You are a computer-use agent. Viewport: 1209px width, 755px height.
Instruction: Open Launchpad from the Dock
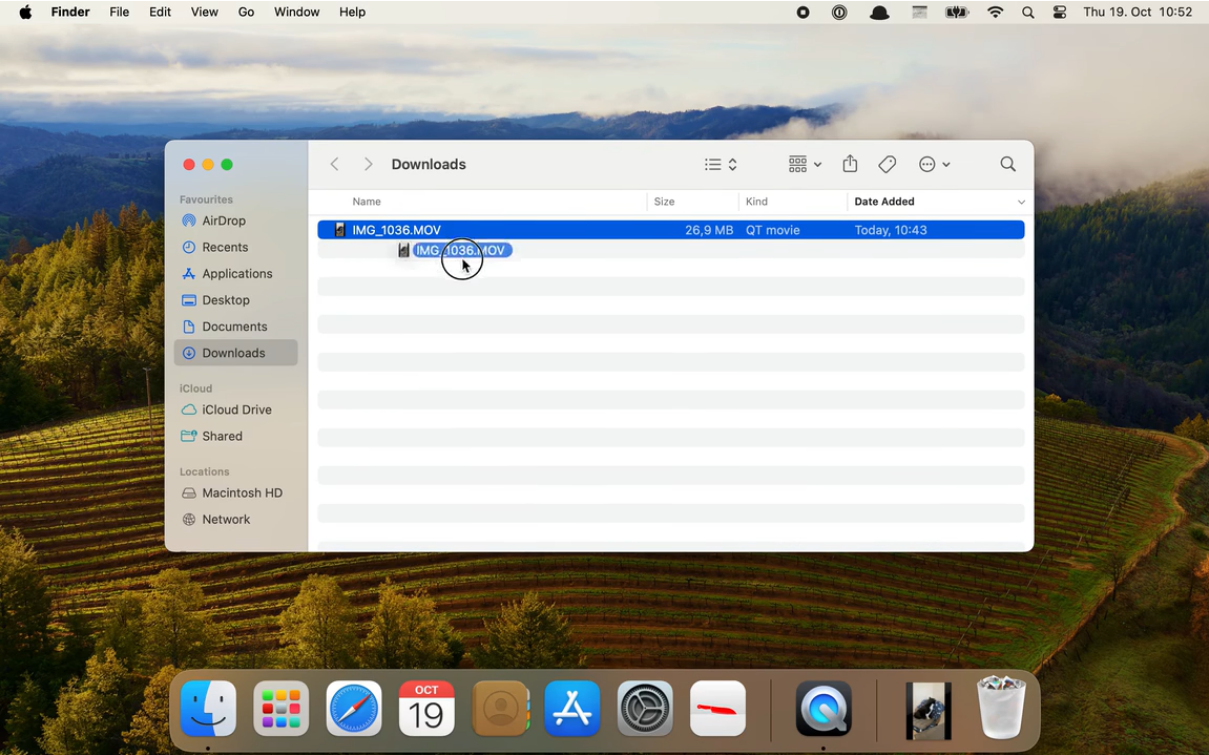(281, 709)
